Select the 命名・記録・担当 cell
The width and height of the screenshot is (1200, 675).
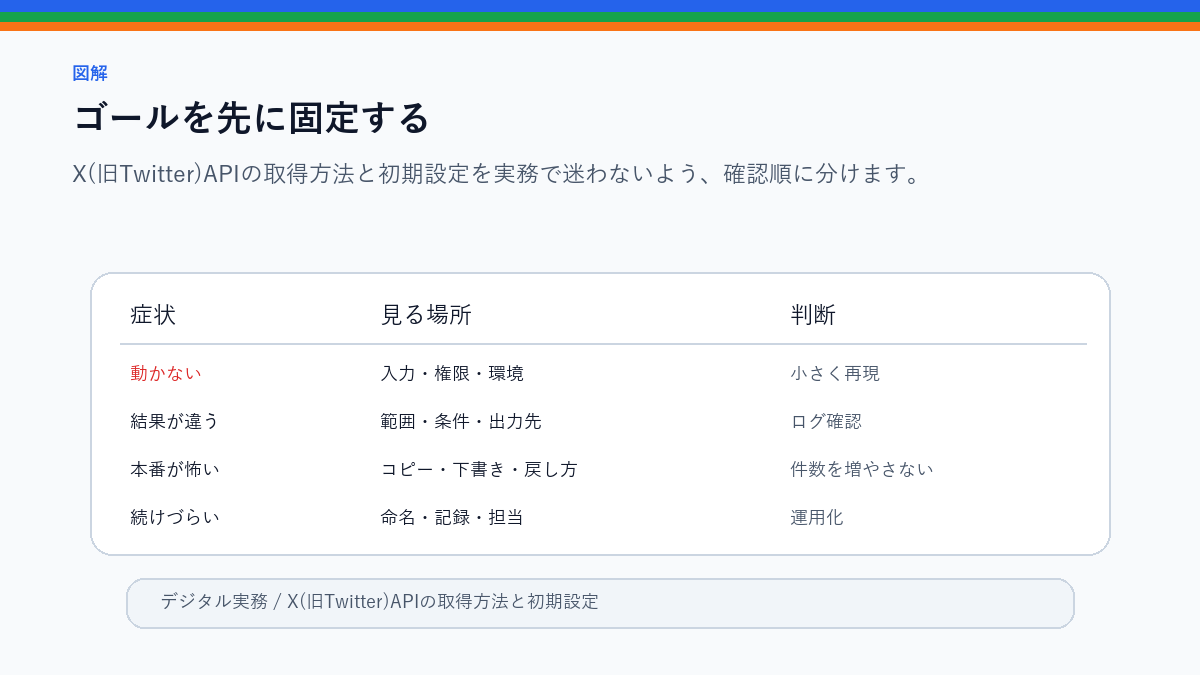[452, 517]
